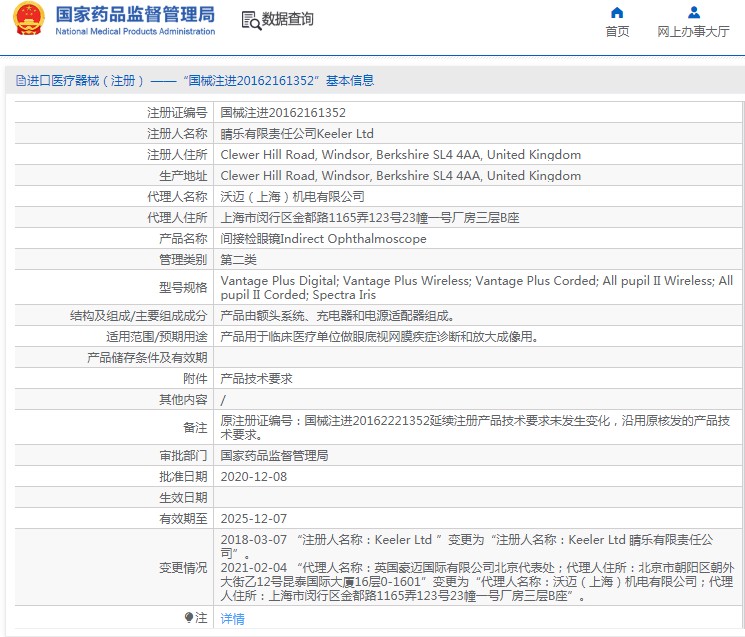Click the 有效期至 row label
Image resolution: width=745 pixels, height=637 pixels.
point(183,518)
